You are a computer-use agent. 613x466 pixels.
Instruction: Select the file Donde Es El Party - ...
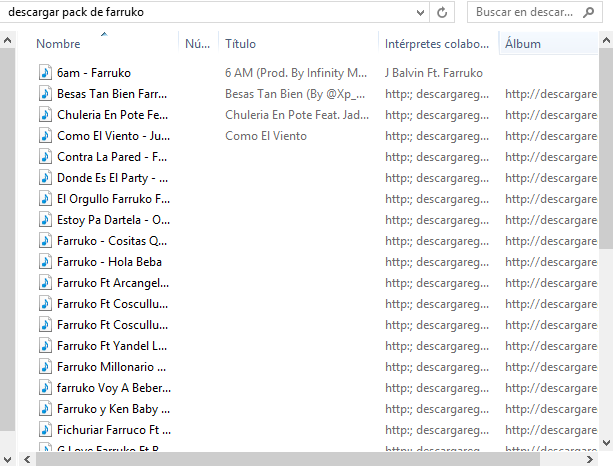(x=113, y=178)
